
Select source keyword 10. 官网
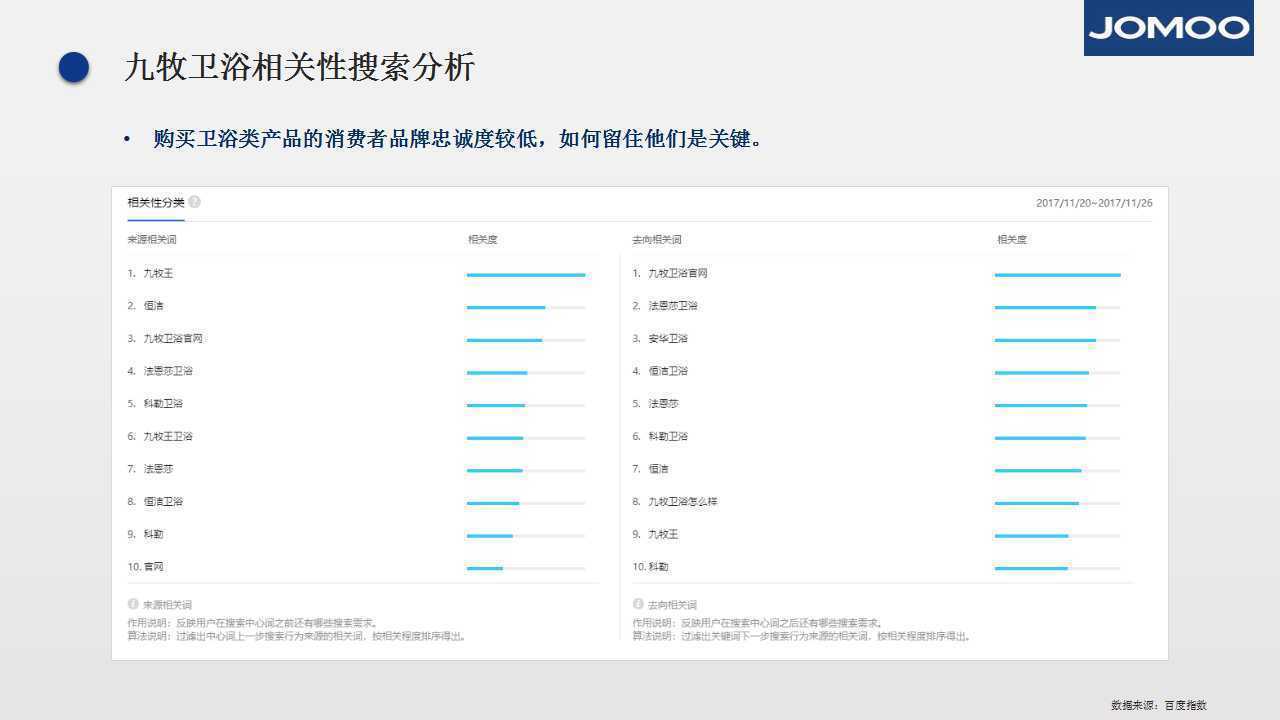pos(146,567)
